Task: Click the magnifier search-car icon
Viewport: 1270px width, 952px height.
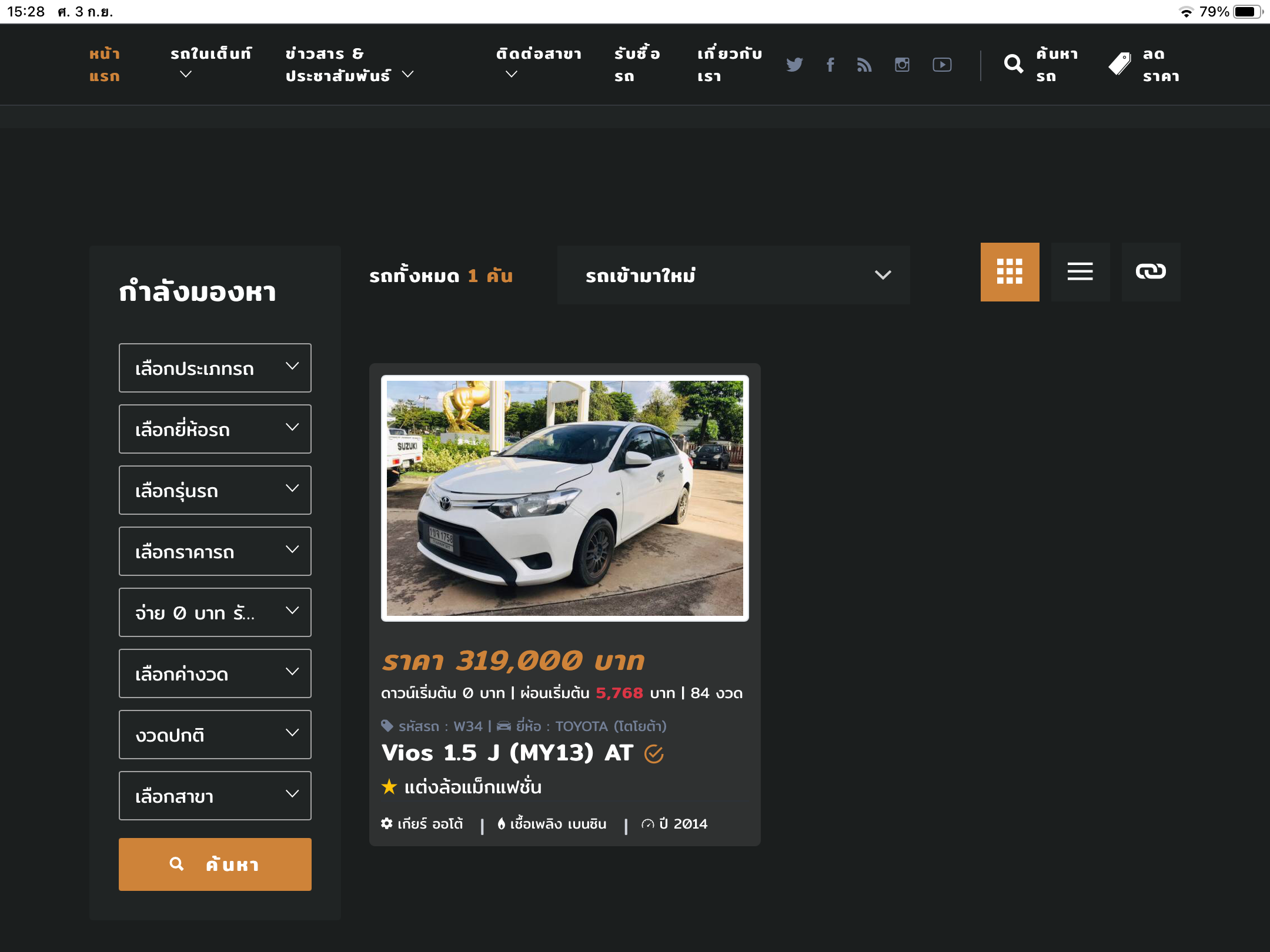Action: [1014, 64]
